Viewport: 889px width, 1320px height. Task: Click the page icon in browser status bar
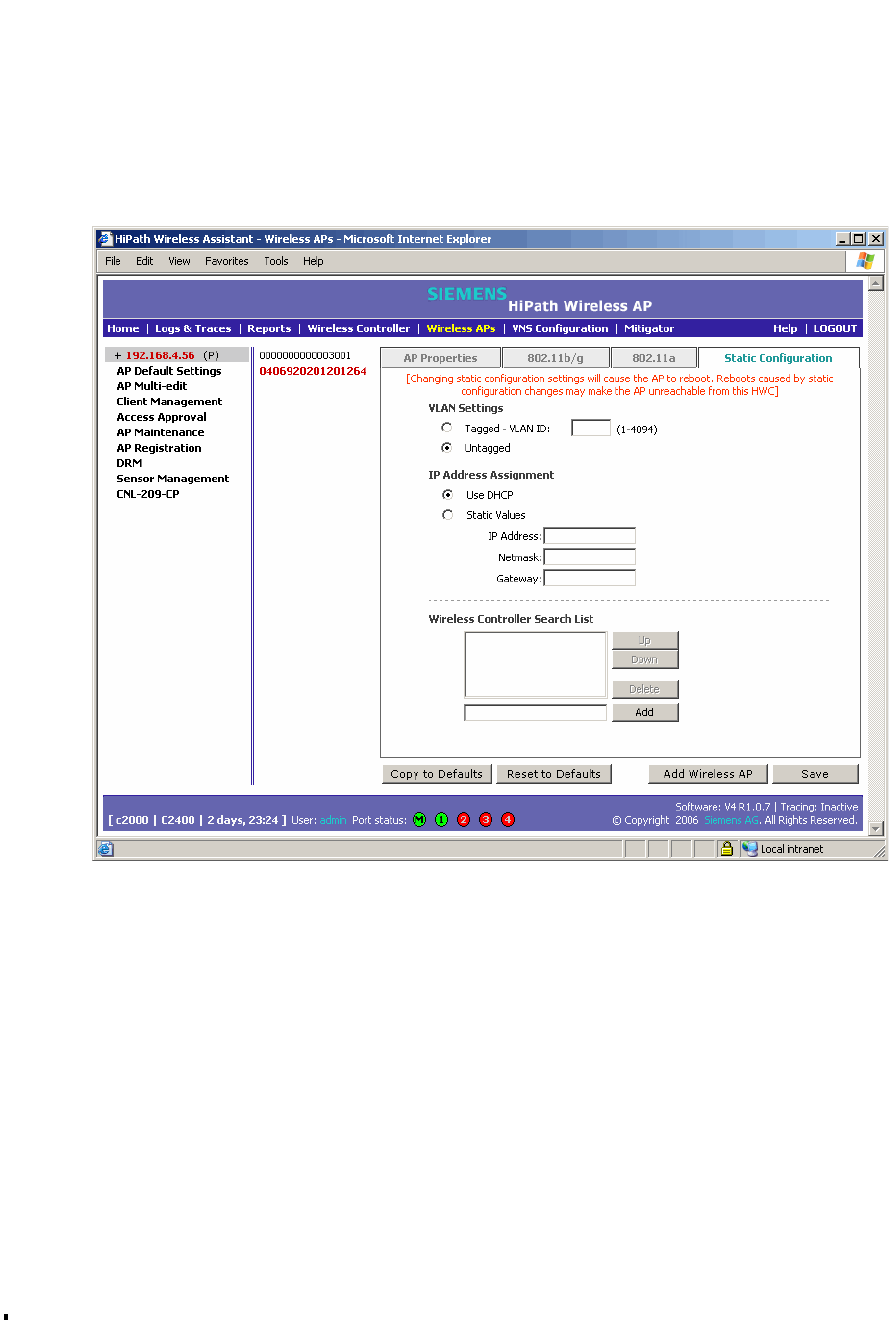click(104, 849)
